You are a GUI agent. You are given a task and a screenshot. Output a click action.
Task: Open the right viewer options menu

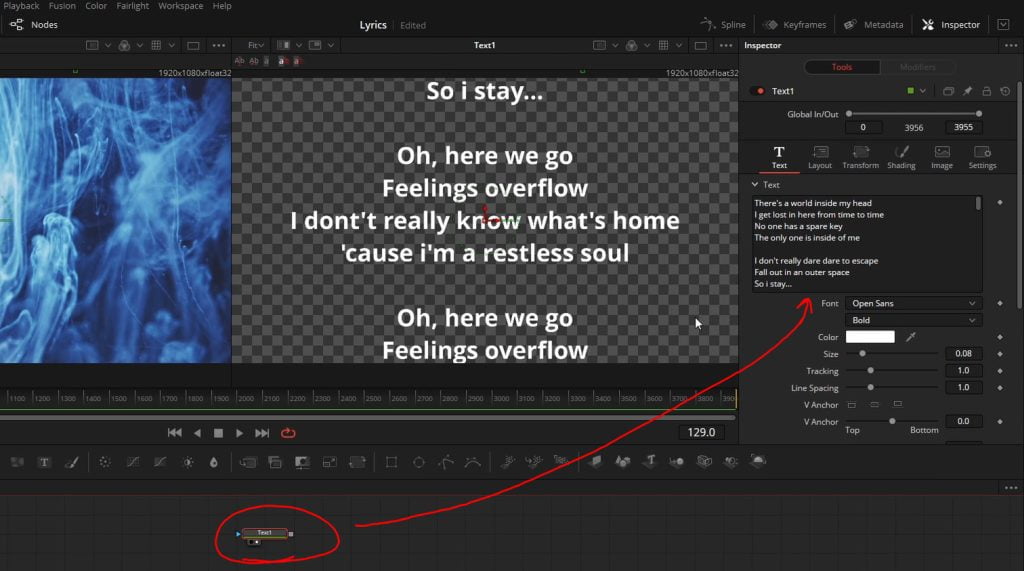[x=726, y=45]
